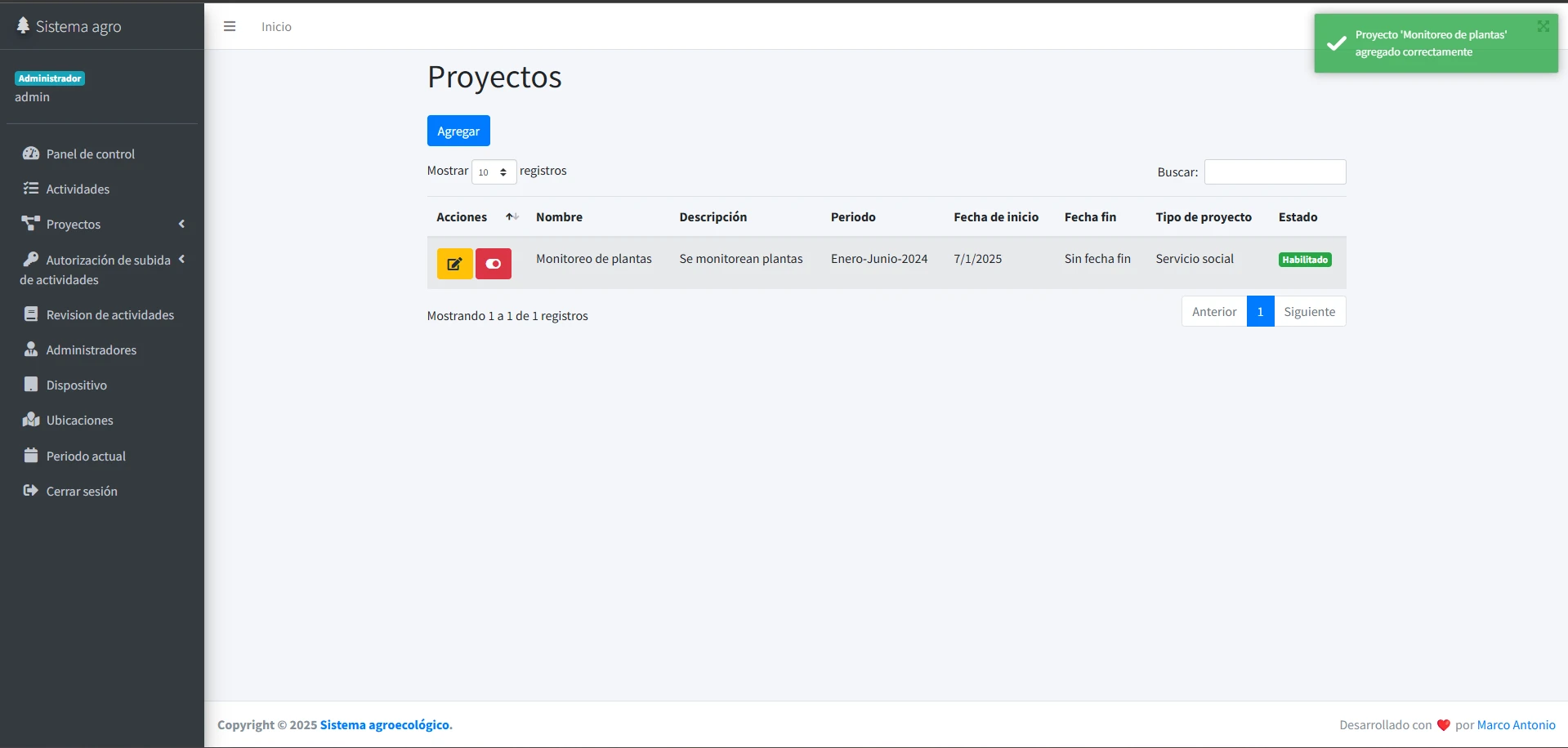This screenshot has width=1568, height=748.
Task: Toggle the sidebar with hamburger icon
Action: tap(230, 26)
